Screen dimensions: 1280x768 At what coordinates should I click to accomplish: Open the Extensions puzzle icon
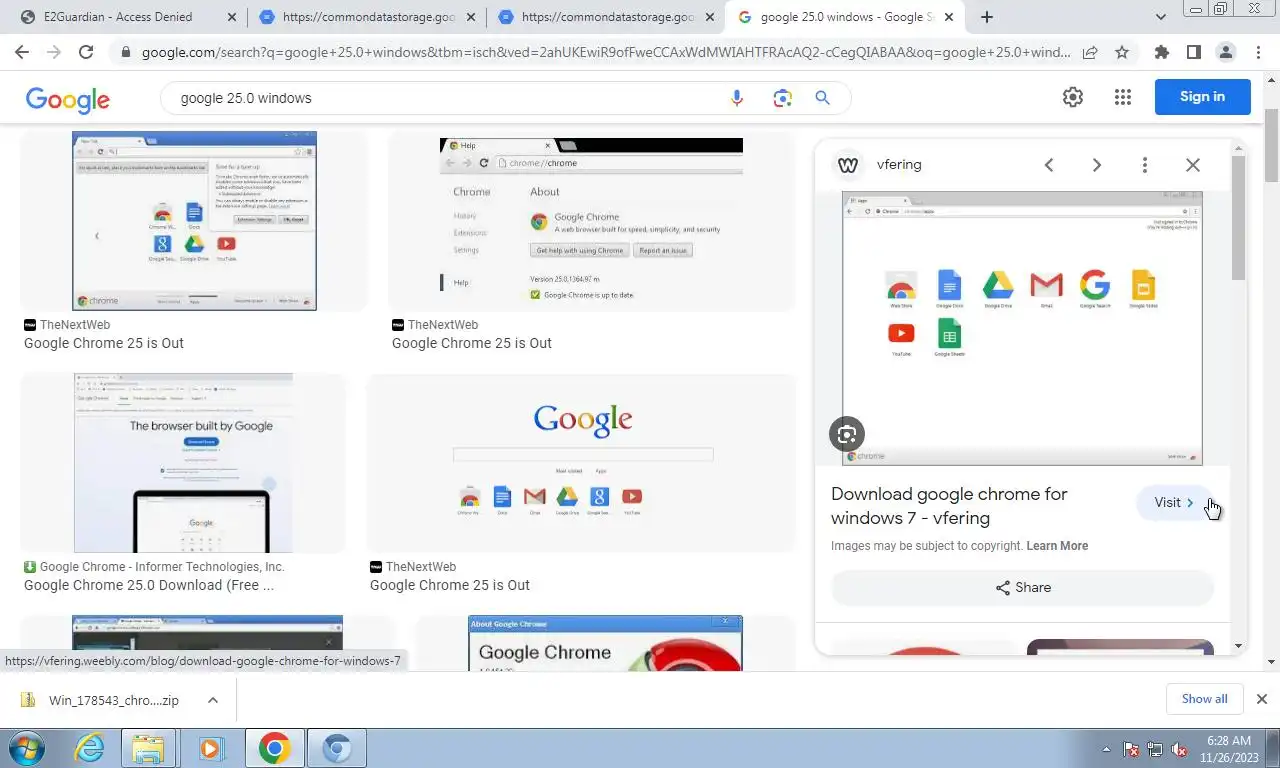coord(1161,53)
